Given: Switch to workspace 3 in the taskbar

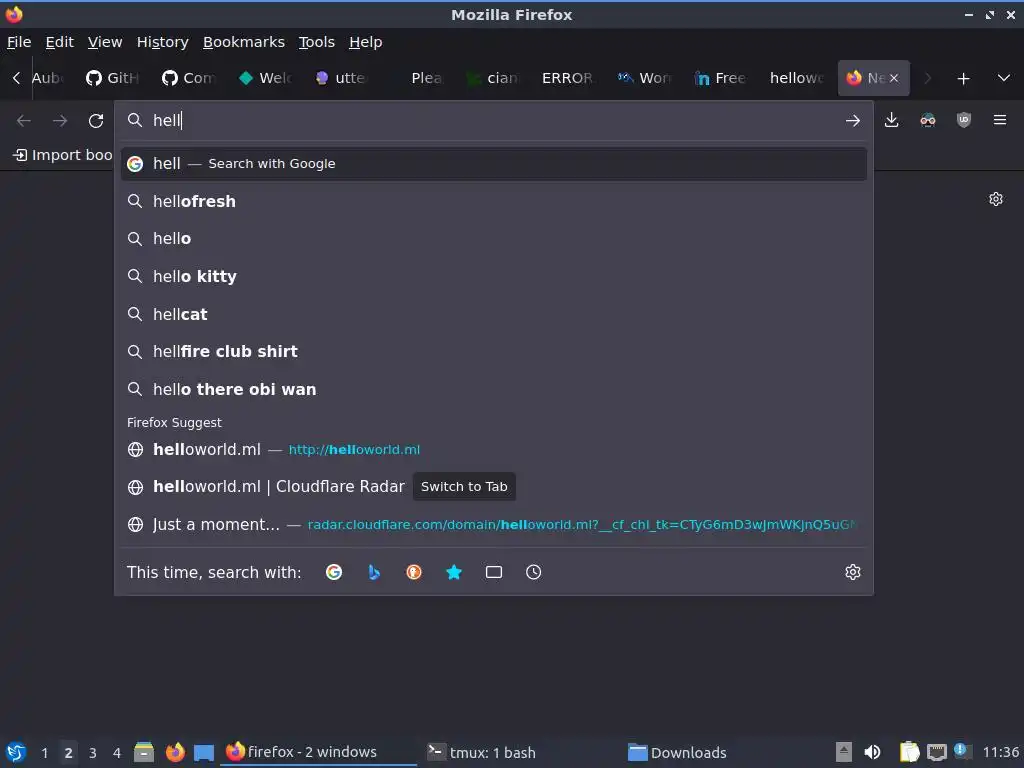Looking at the screenshot, I should [93, 753].
